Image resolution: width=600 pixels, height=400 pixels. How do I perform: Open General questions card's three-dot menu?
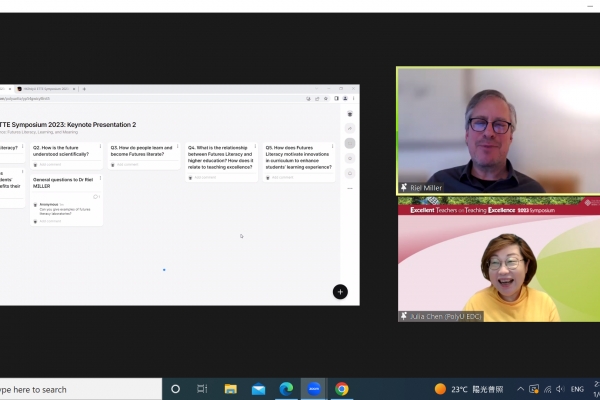point(100,178)
